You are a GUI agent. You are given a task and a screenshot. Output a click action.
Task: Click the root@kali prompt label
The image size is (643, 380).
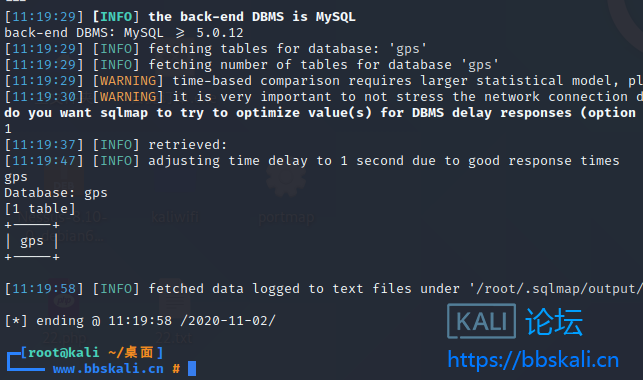[63, 352]
